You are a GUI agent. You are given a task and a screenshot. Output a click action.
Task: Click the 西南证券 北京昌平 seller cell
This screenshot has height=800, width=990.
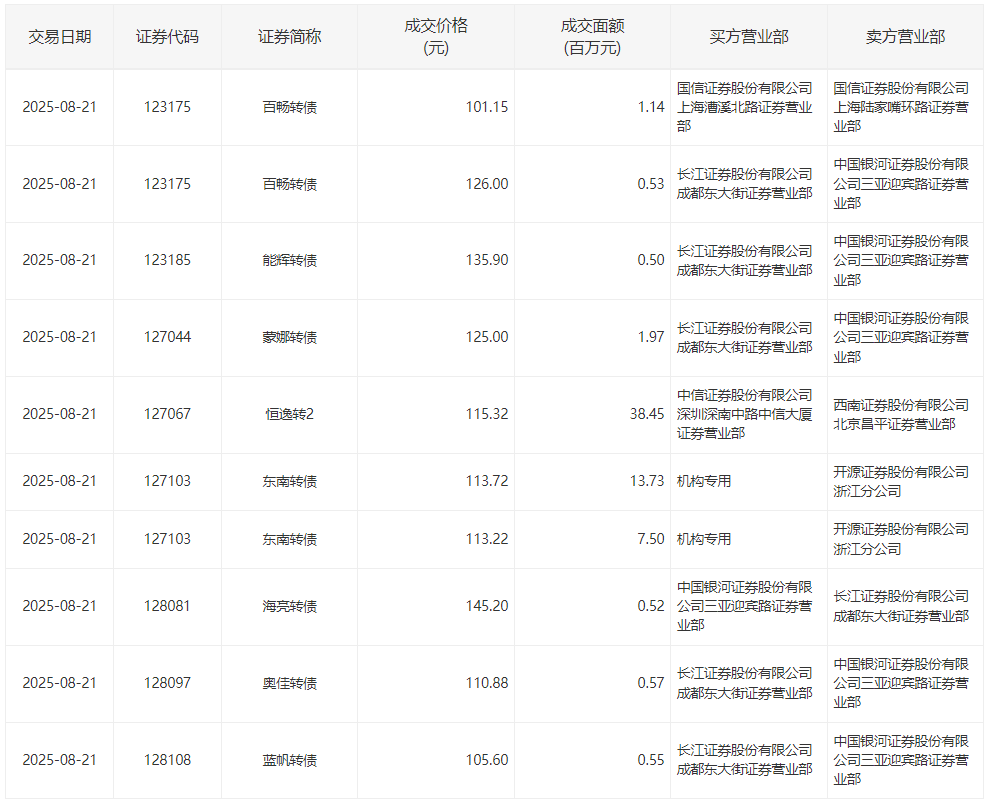pyautogui.click(x=900, y=414)
